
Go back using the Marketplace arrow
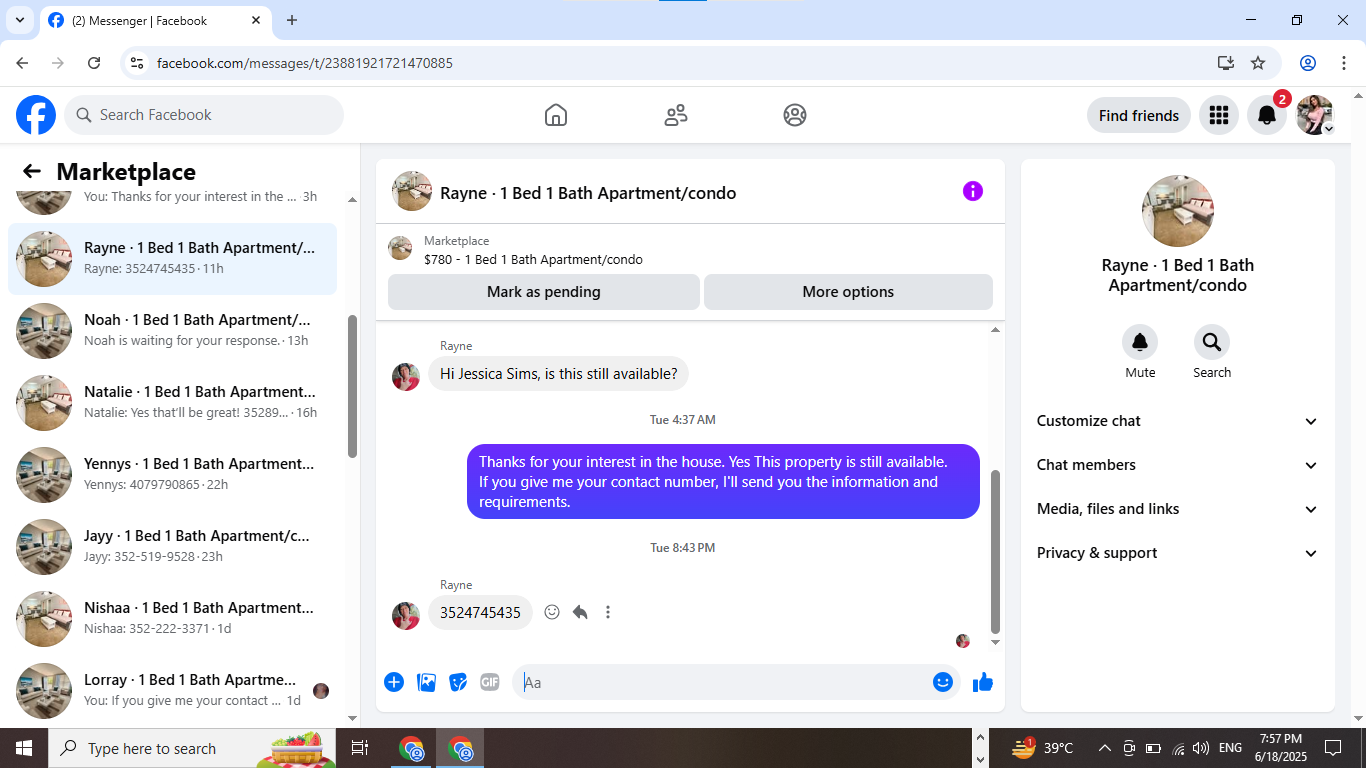pyautogui.click(x=32, y=171)
